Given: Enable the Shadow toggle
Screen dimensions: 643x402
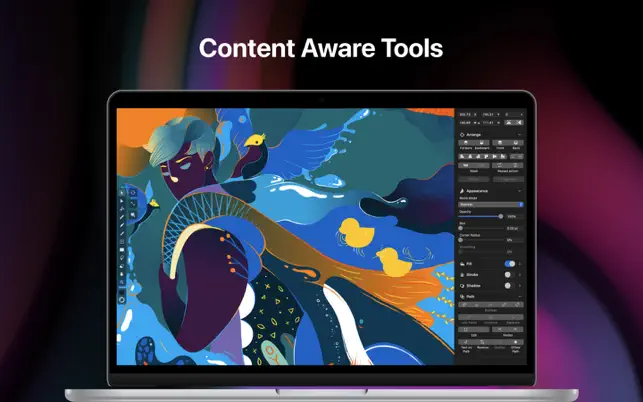Looking at the screenshot, I should (509, 284).
